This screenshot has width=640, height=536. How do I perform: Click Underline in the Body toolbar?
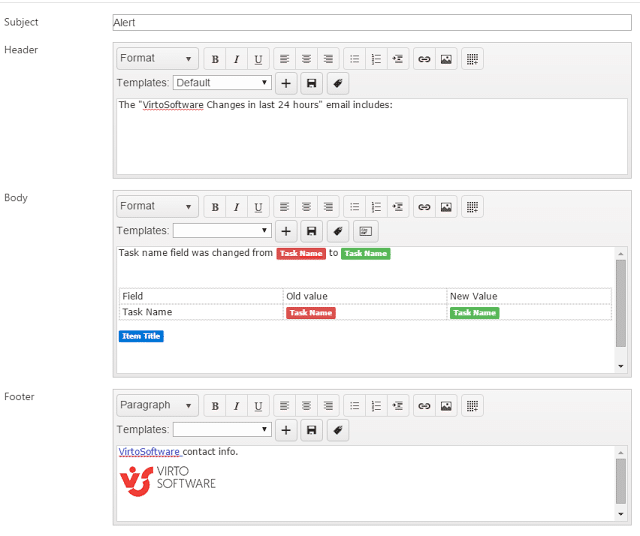click(x=258, y=207)
